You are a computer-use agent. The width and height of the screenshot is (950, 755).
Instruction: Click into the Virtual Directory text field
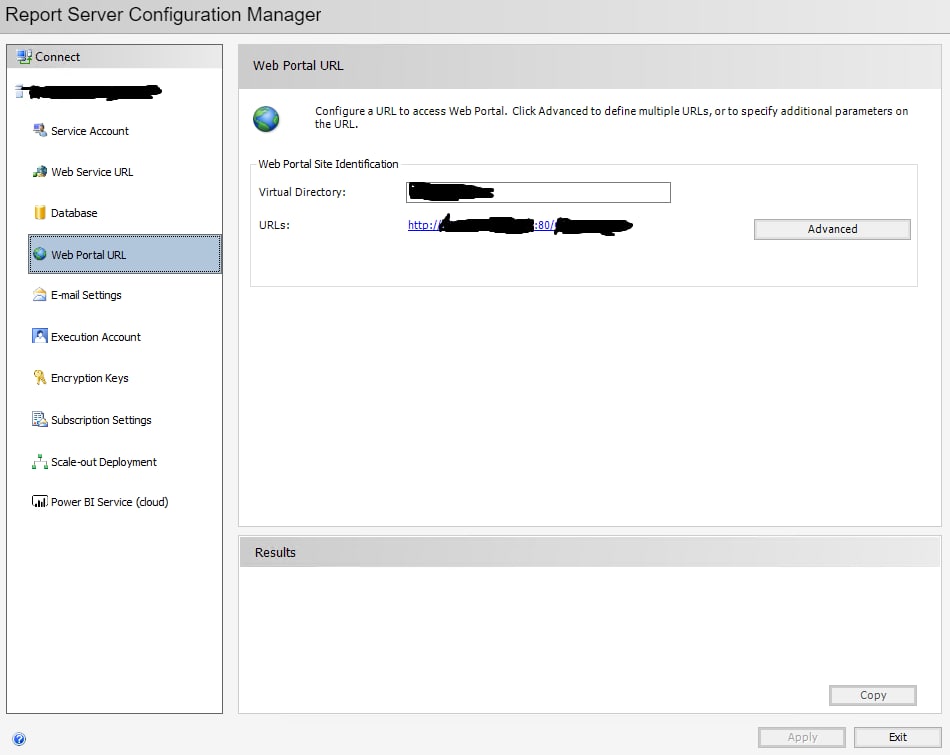[538, 192]
